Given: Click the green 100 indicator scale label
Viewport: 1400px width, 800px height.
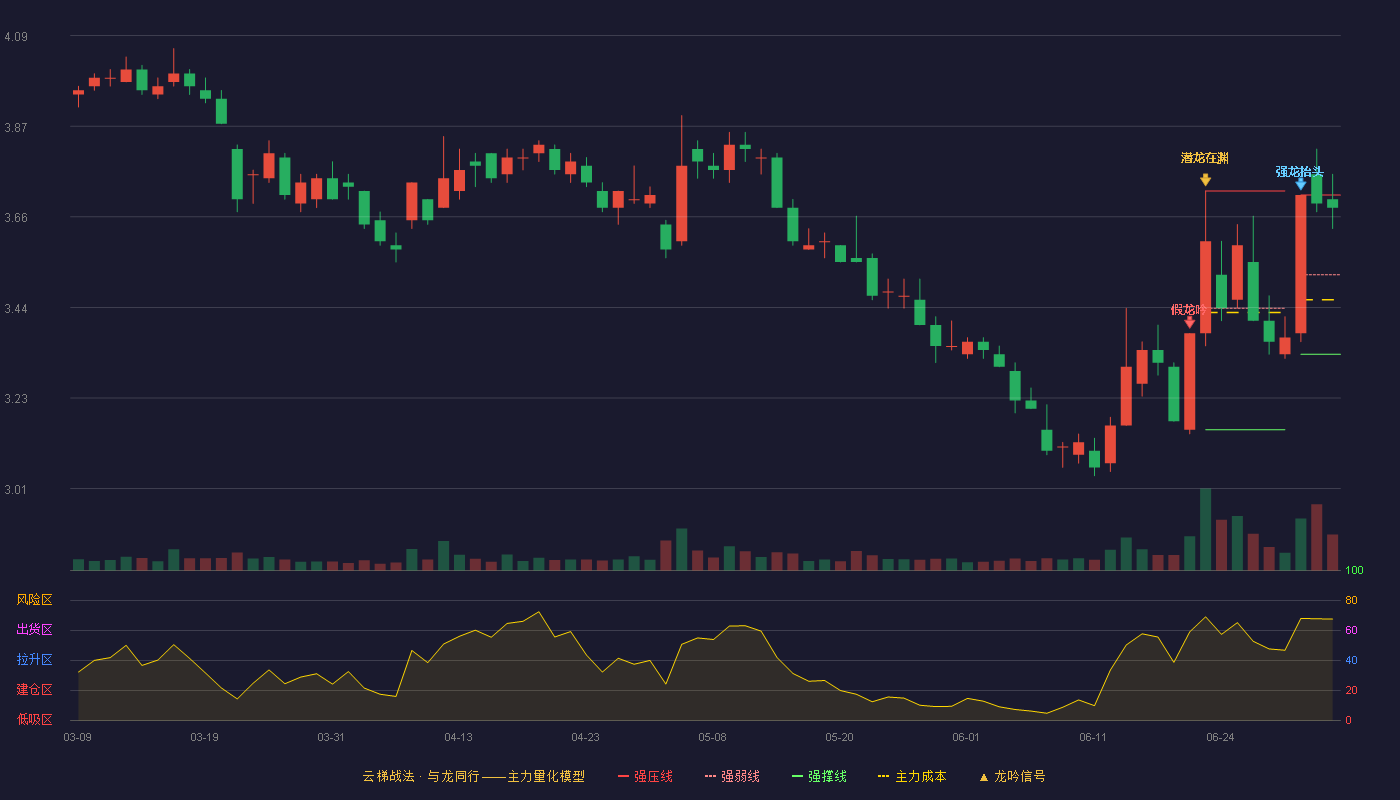Looking at the screenshot, I should 1354,571.
